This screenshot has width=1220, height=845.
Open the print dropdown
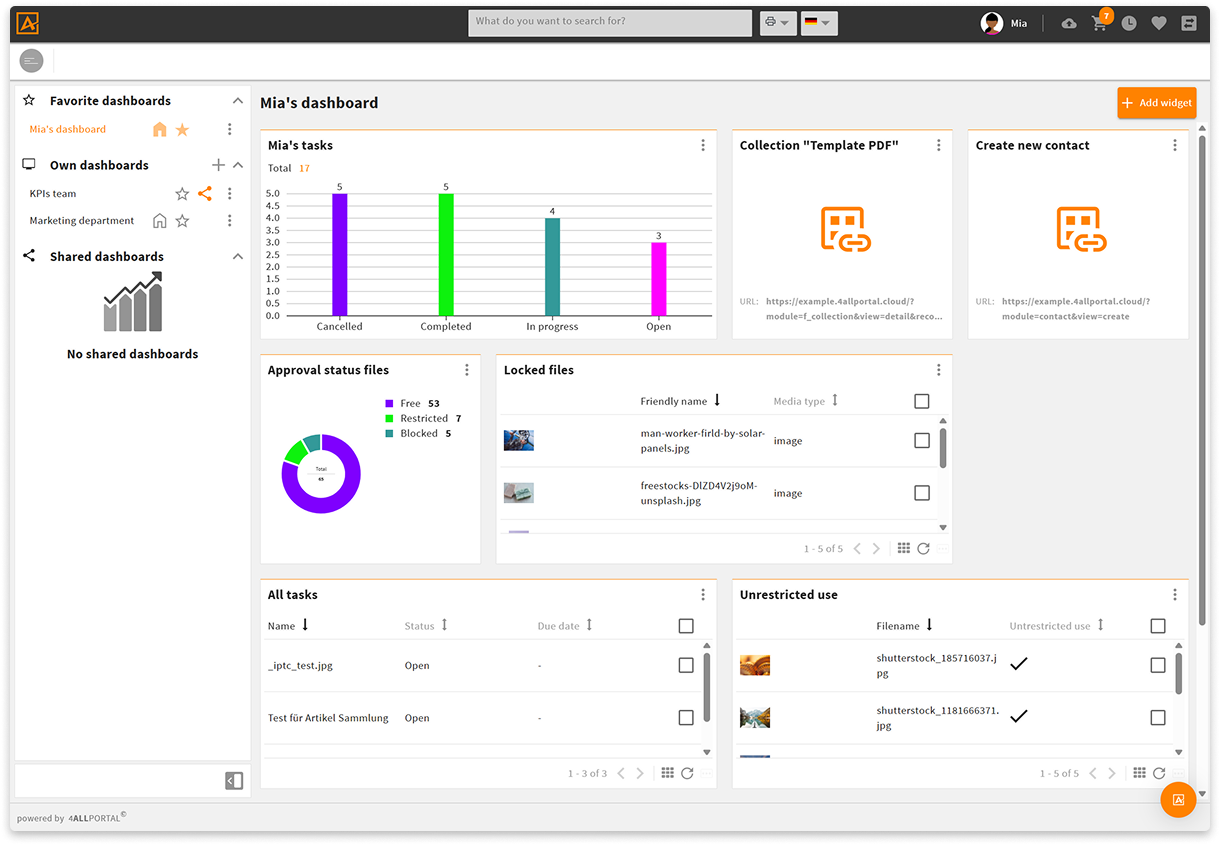tap(778, 23)
